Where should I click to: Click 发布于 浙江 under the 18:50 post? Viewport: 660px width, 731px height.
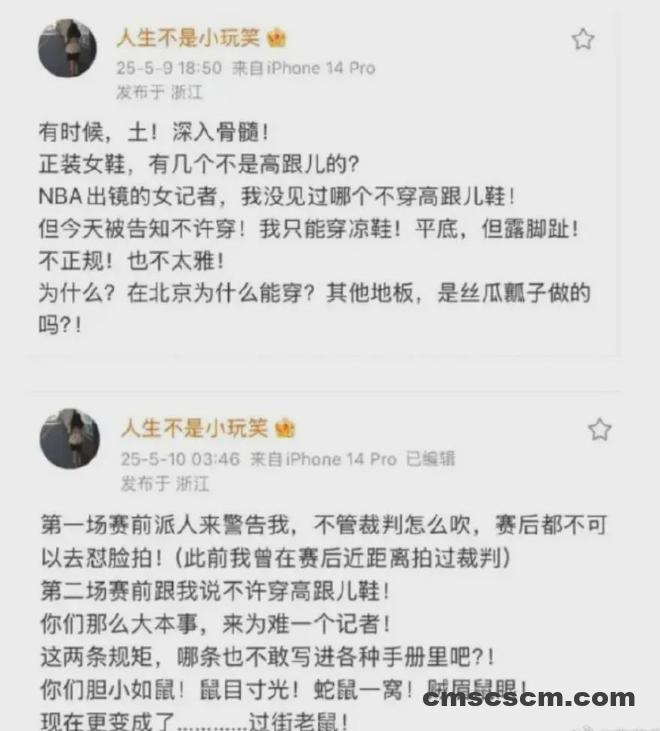click(159, 92)
